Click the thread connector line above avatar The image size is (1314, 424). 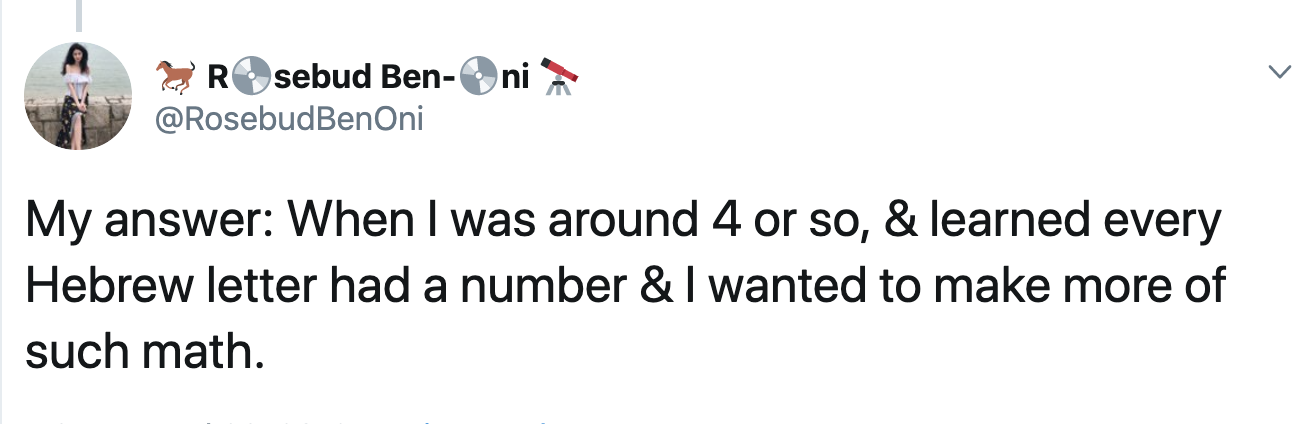78,12
